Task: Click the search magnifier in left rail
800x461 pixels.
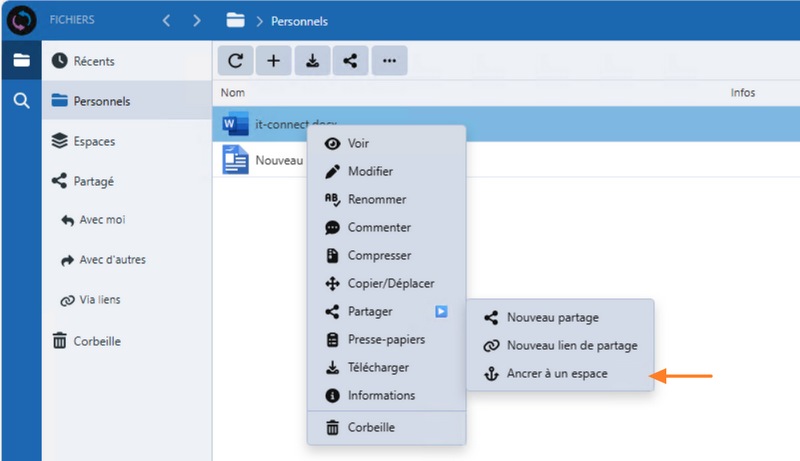Action: tap(21, 100)
